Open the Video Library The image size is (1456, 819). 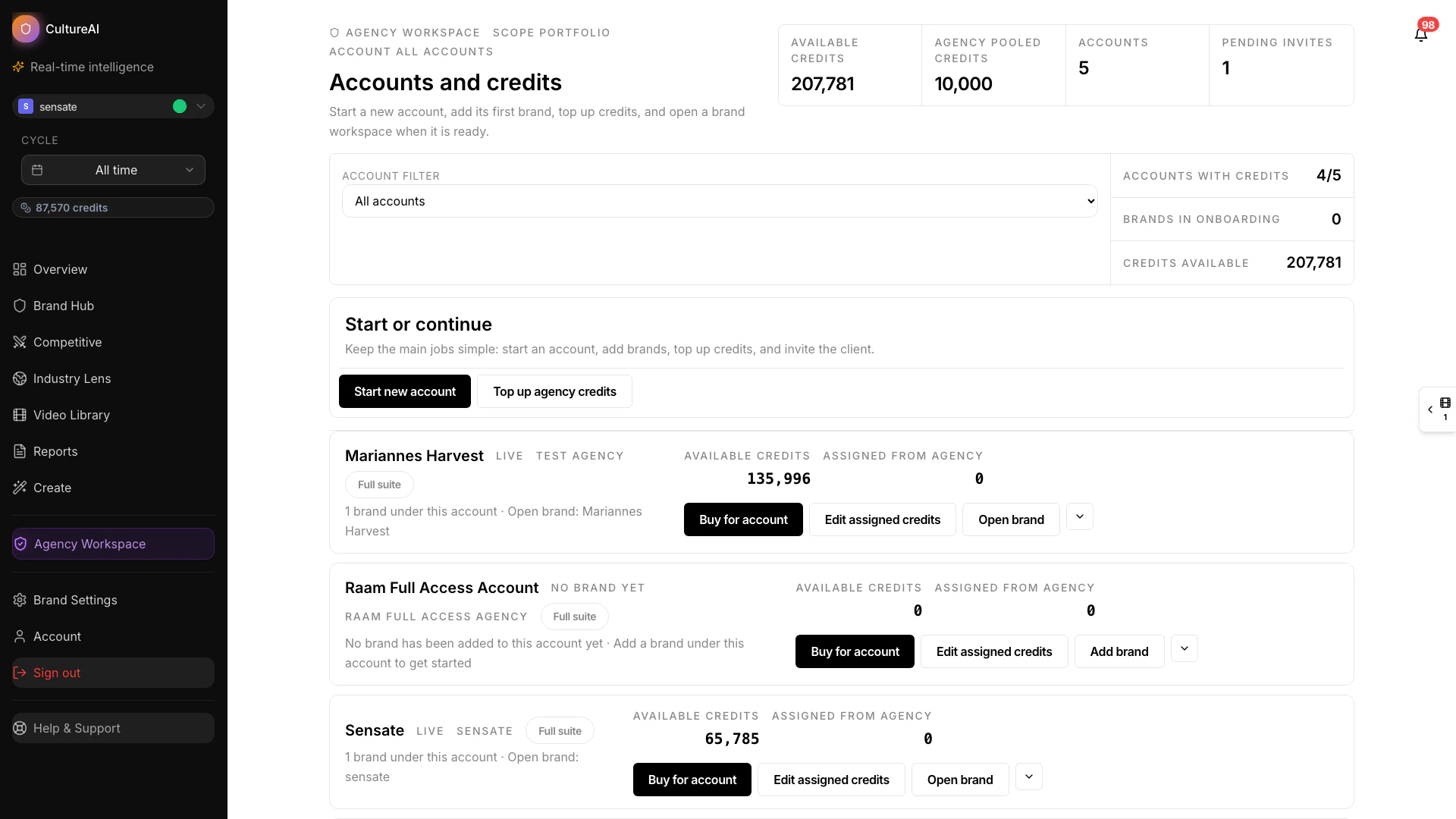(x=71, y=415)
